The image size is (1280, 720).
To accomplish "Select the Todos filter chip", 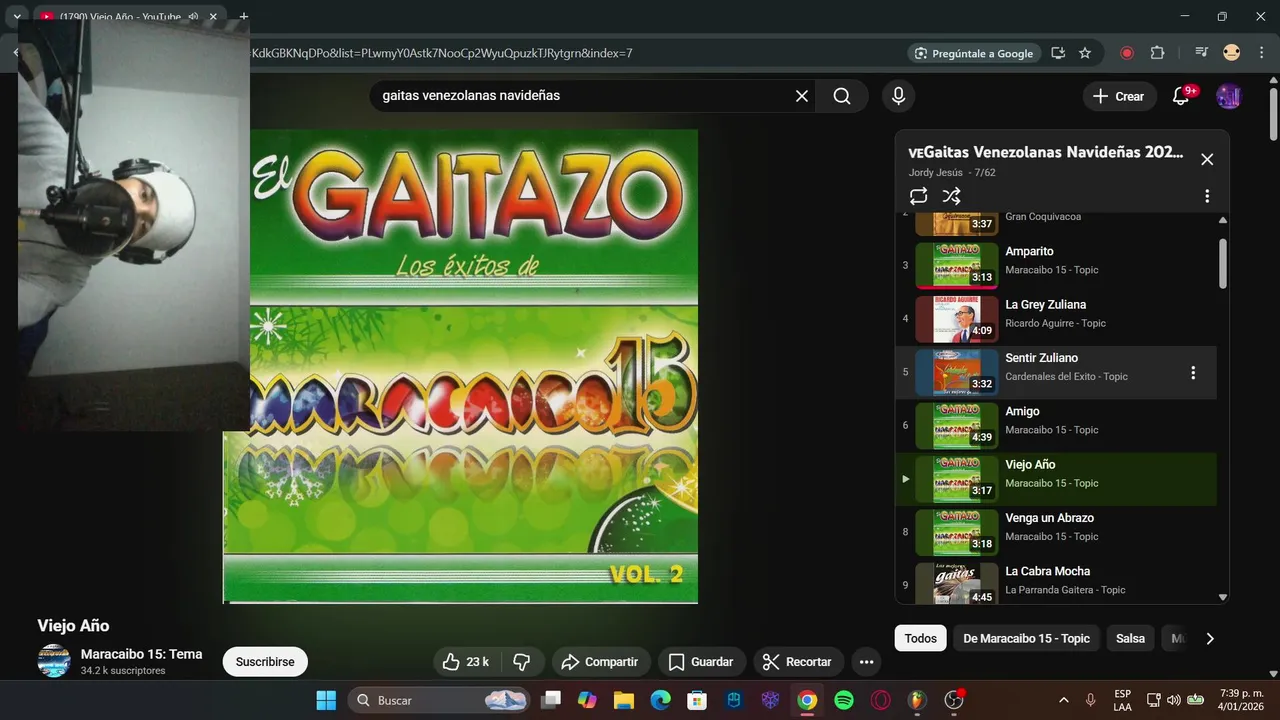I will [x=920, y=638].
